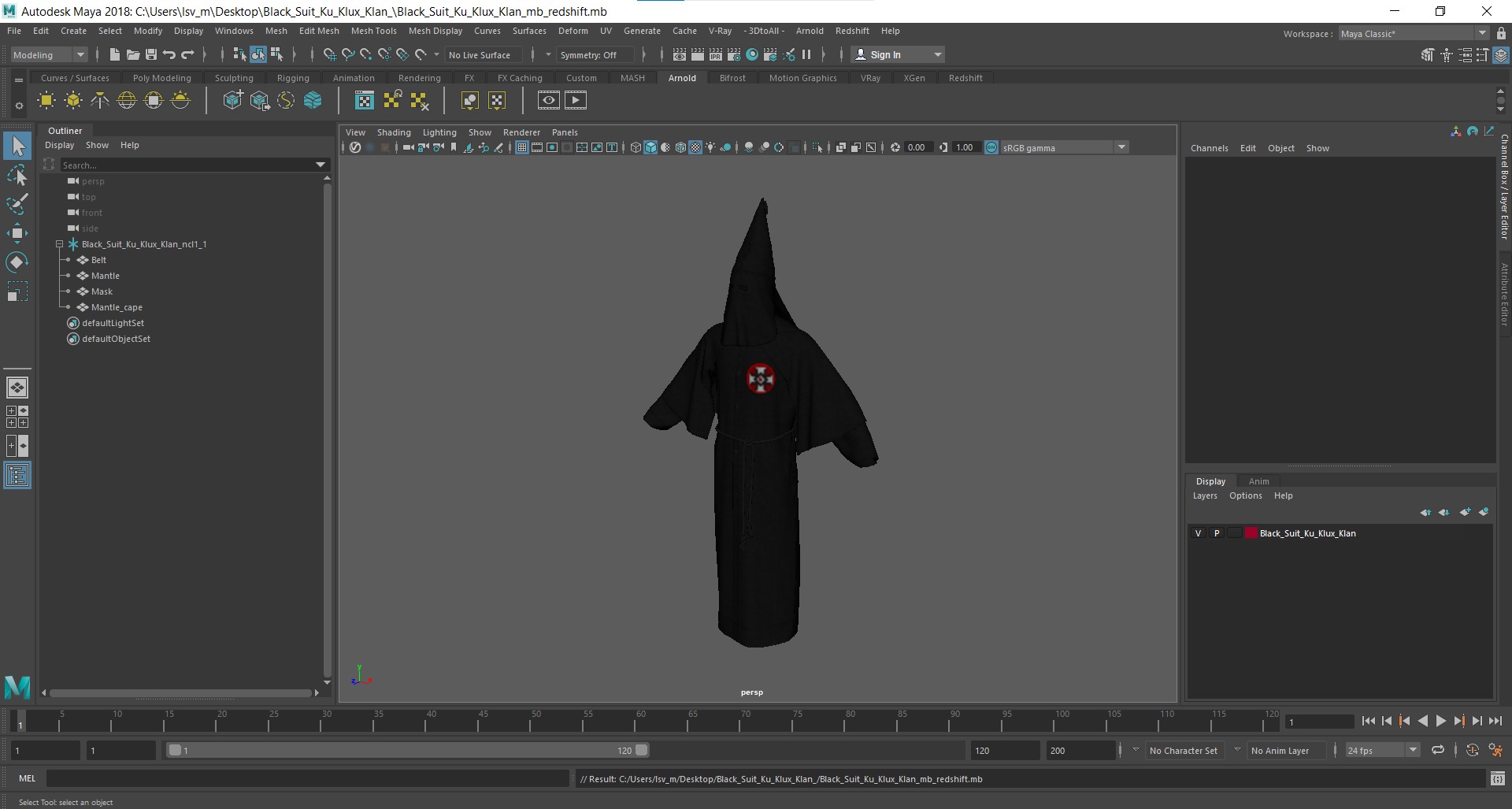This screenshot has width=1512, height=809.
Task: Choose the Paint Selection tool
Action: 17,203
